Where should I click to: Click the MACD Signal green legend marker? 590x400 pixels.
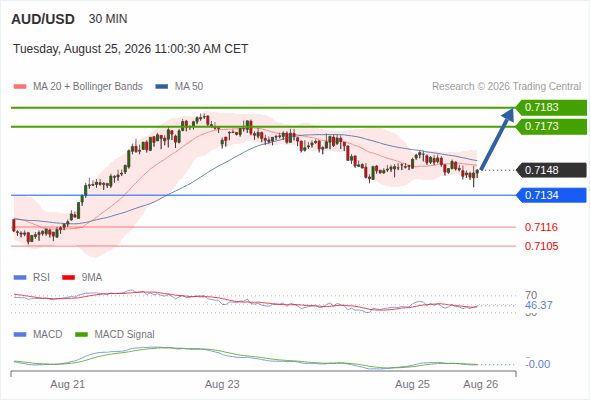point(81,335)
